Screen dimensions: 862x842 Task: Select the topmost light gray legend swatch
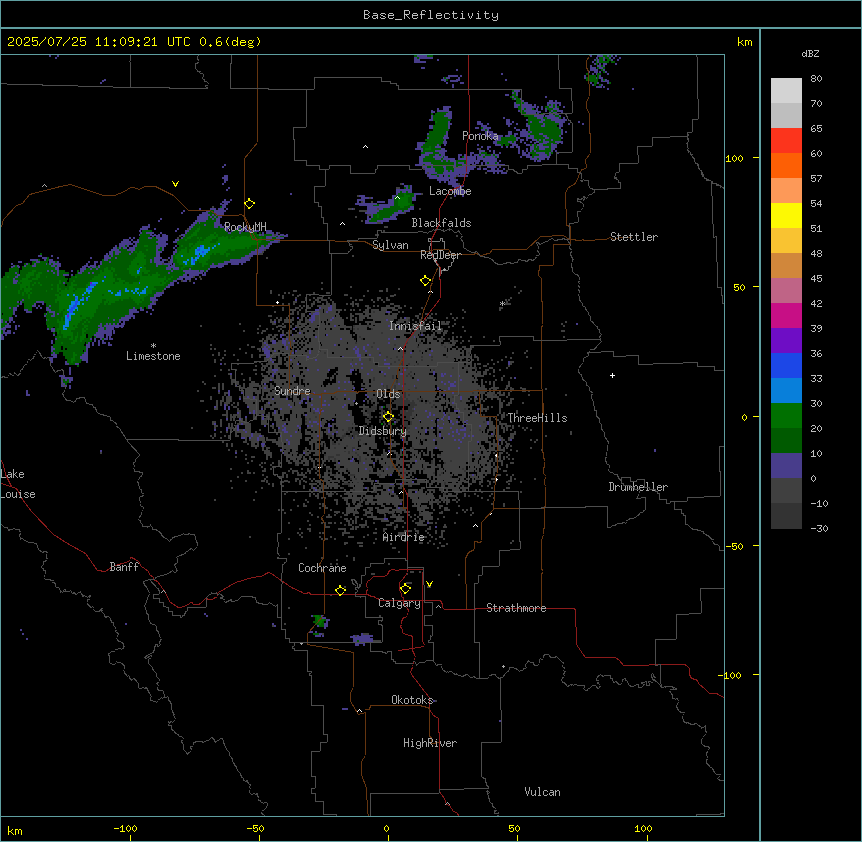coord(786,91)
